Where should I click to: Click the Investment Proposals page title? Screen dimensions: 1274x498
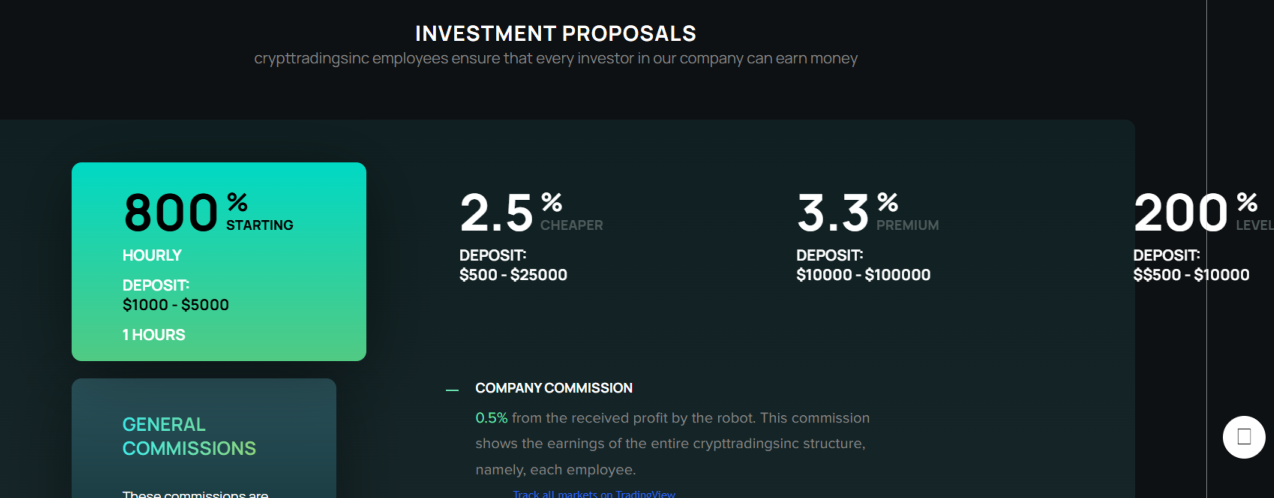click(x=555, y=33)
